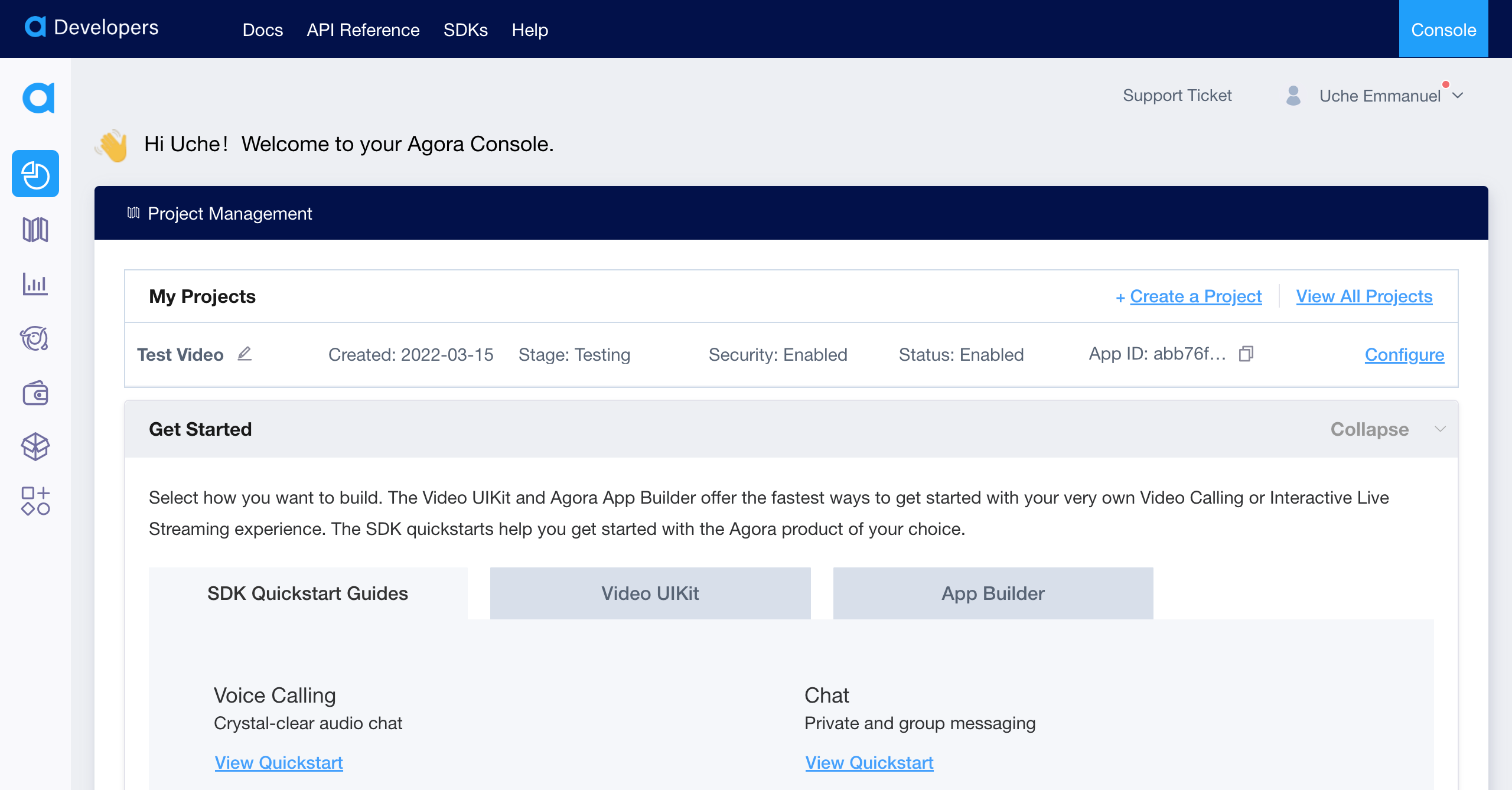This screenshot has width=1512, height=790.
Task: Click the Support Ticket link
Action: point(1177,96)
